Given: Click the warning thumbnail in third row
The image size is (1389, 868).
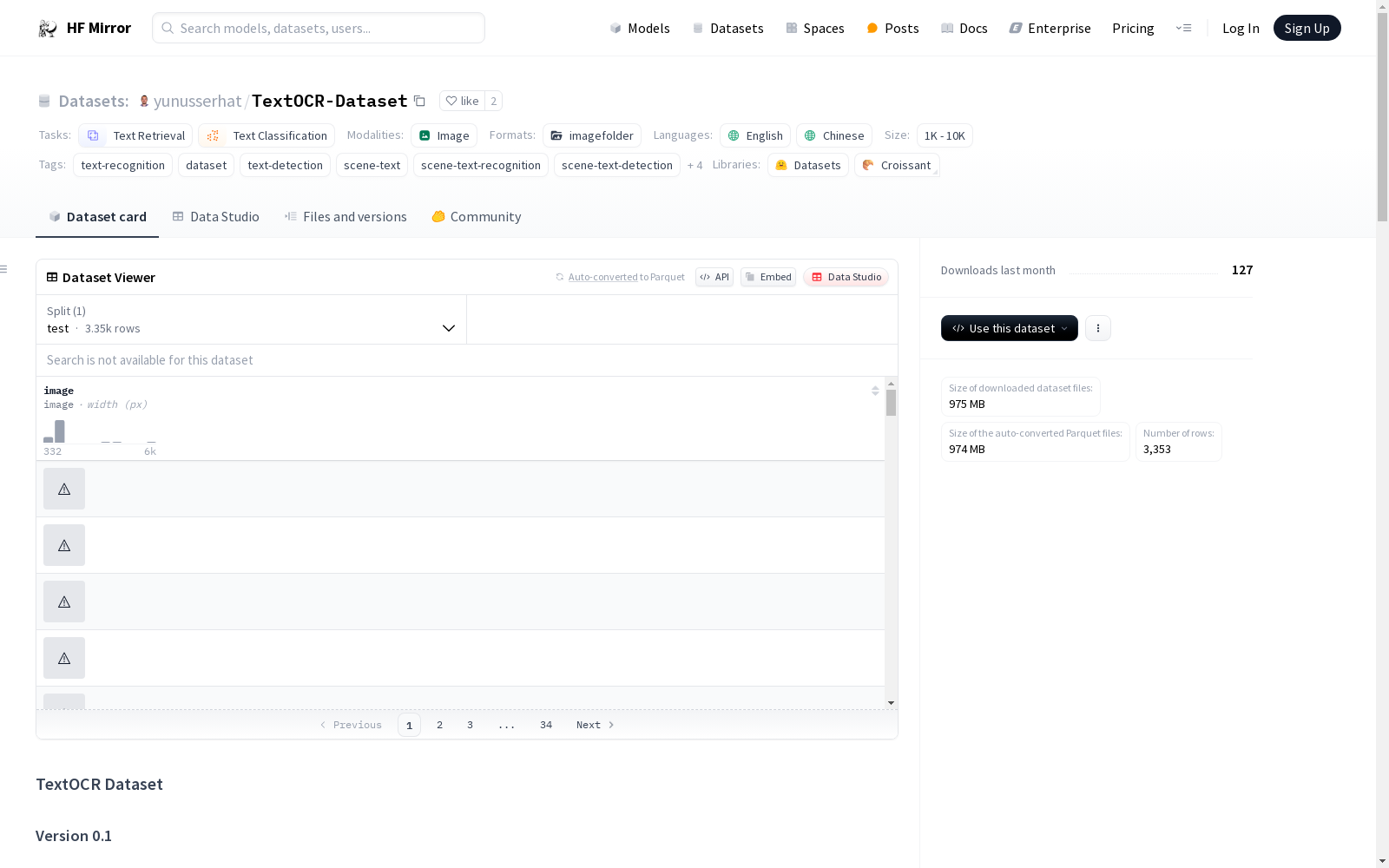Looking at the screenshot, I should coord(64,602).
